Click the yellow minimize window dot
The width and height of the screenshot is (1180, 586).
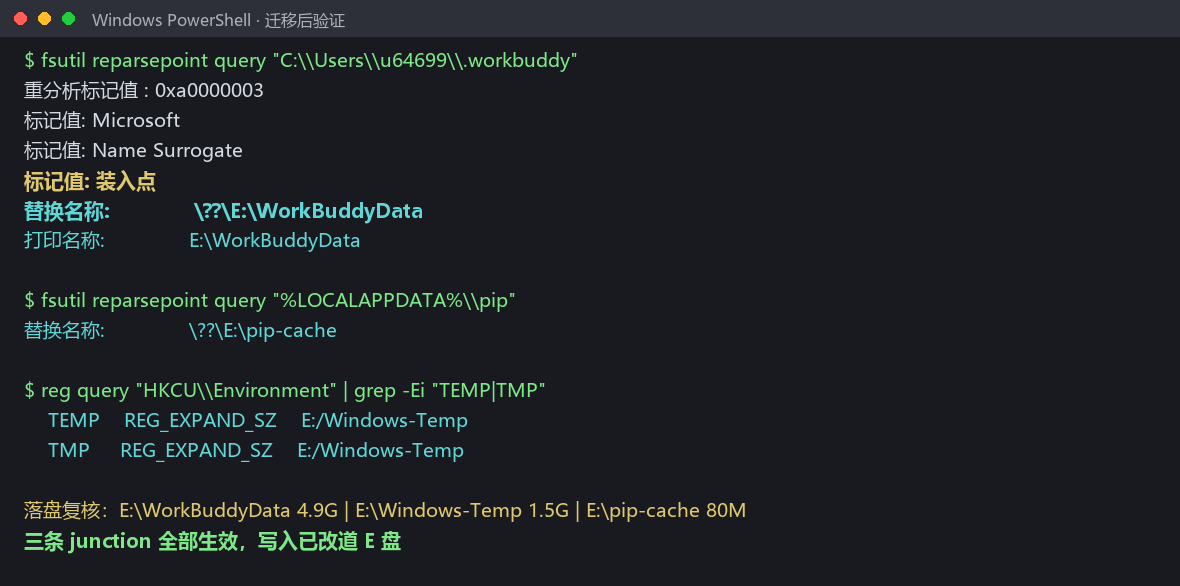click(44, 19)
